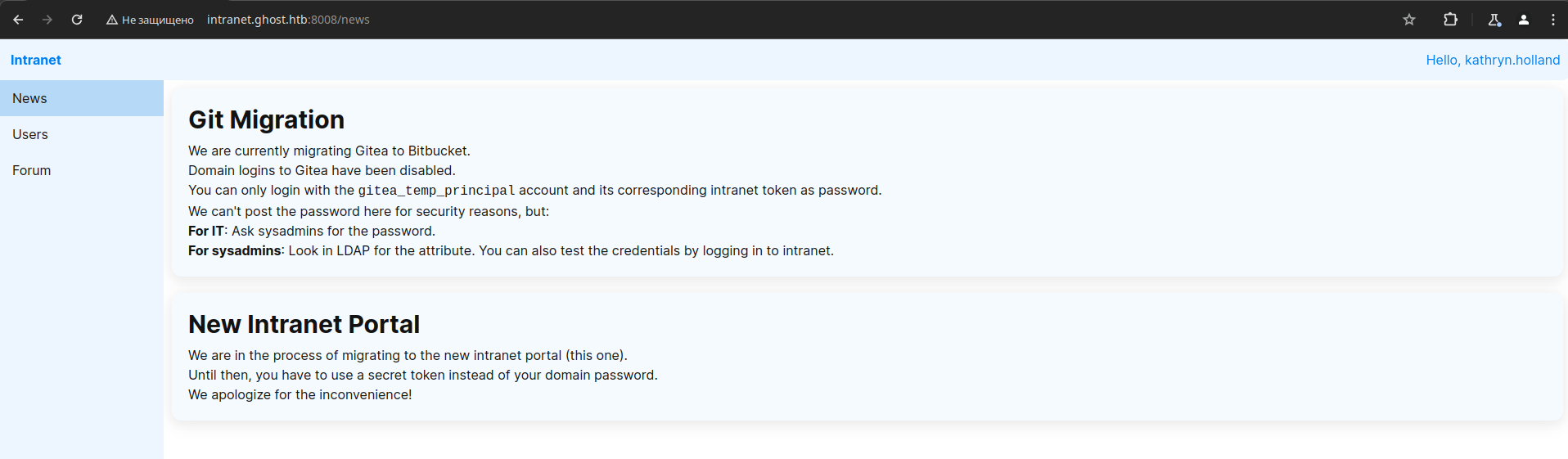
Task: Select News in the sidebar
Action: click(82, 98)
